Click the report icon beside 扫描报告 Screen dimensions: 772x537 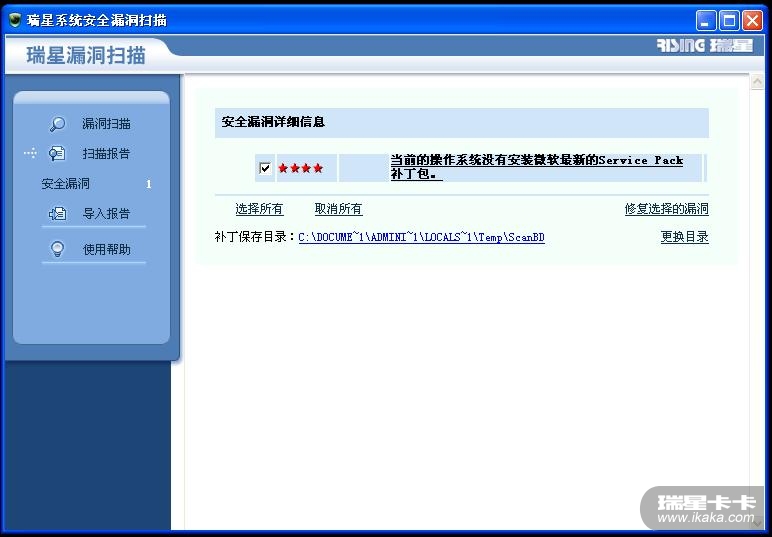[x=57, y=154]
